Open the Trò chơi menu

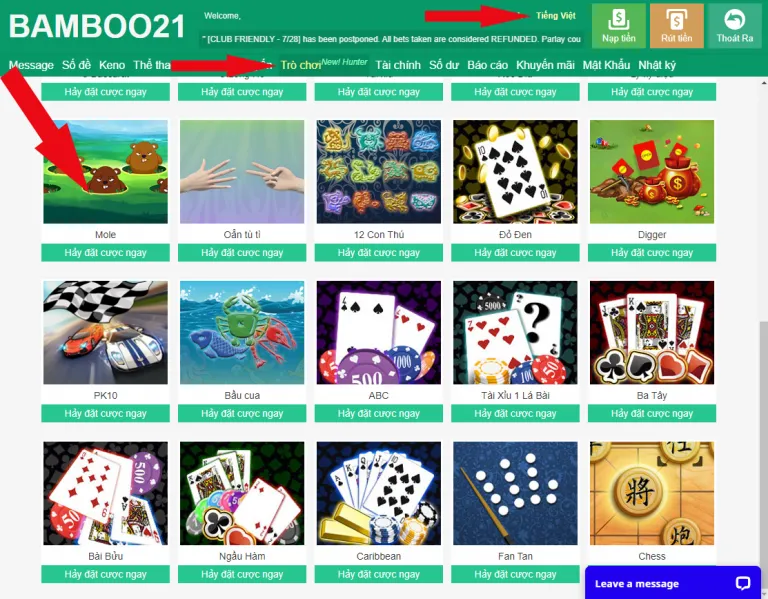[x=301, y=65]
